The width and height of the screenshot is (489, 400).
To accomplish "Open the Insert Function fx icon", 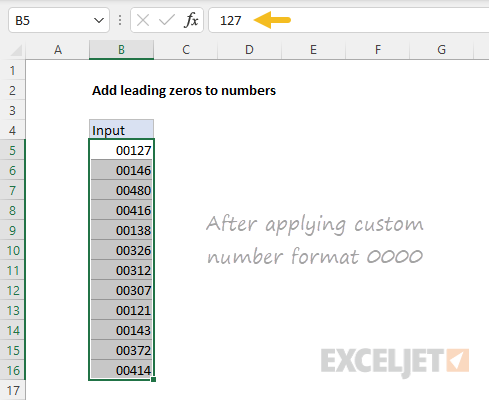I will (191, 20).
